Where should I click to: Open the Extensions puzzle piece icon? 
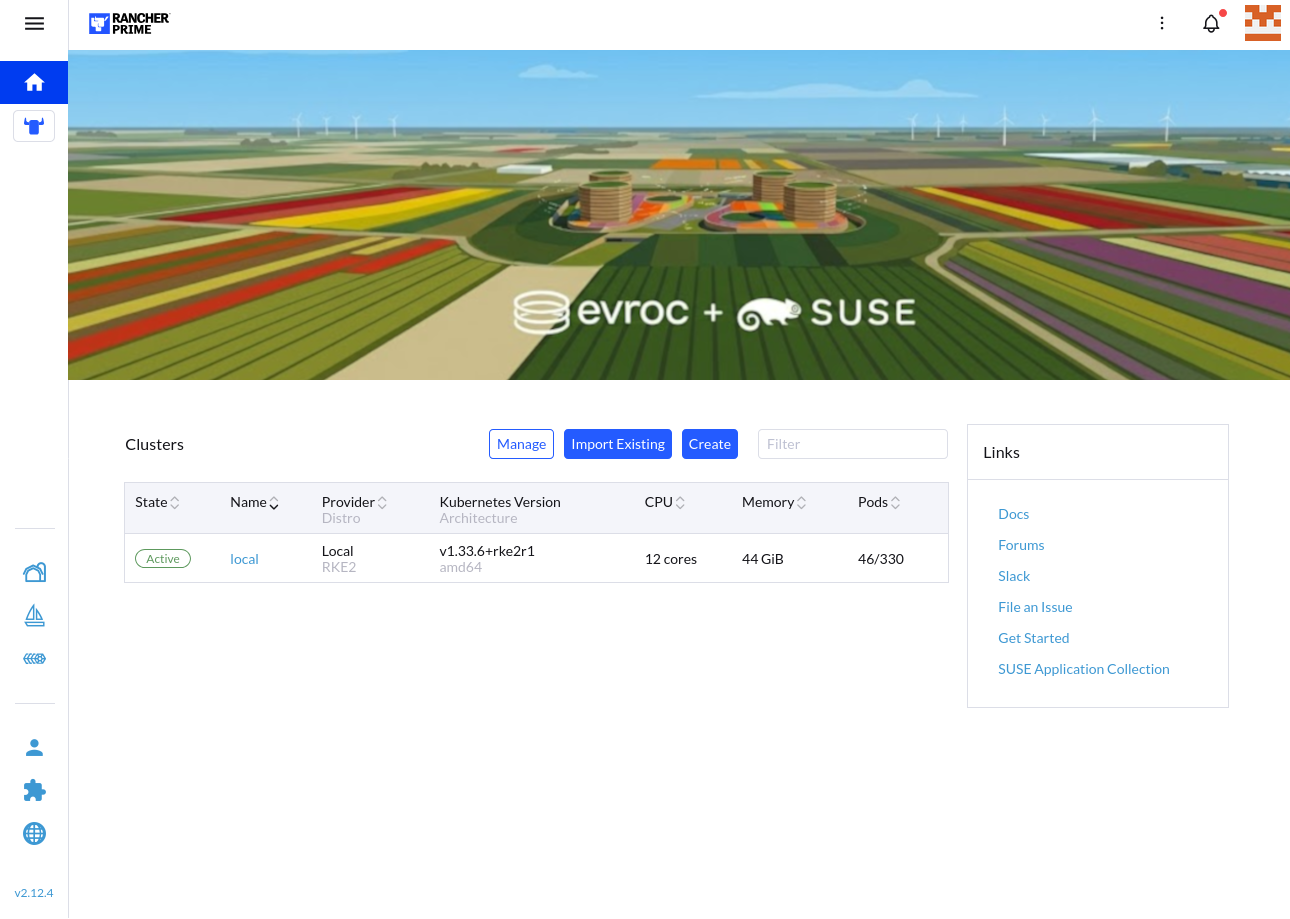[34, 791]
